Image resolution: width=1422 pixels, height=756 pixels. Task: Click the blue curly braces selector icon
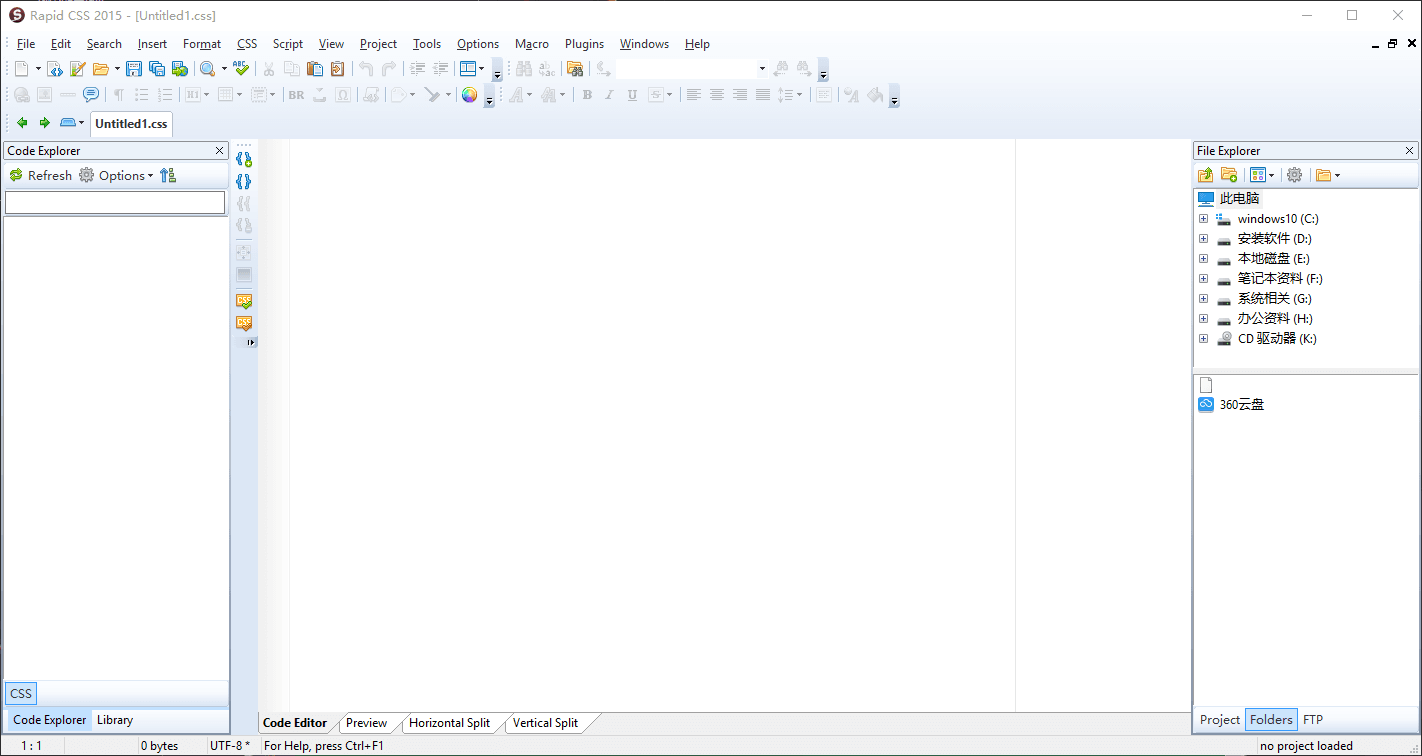(244, 182)
